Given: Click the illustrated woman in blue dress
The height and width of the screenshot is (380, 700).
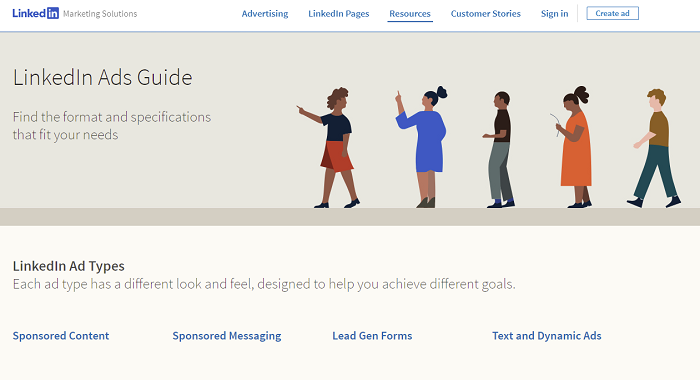Looking at the screenshot, I should point(422,147).
